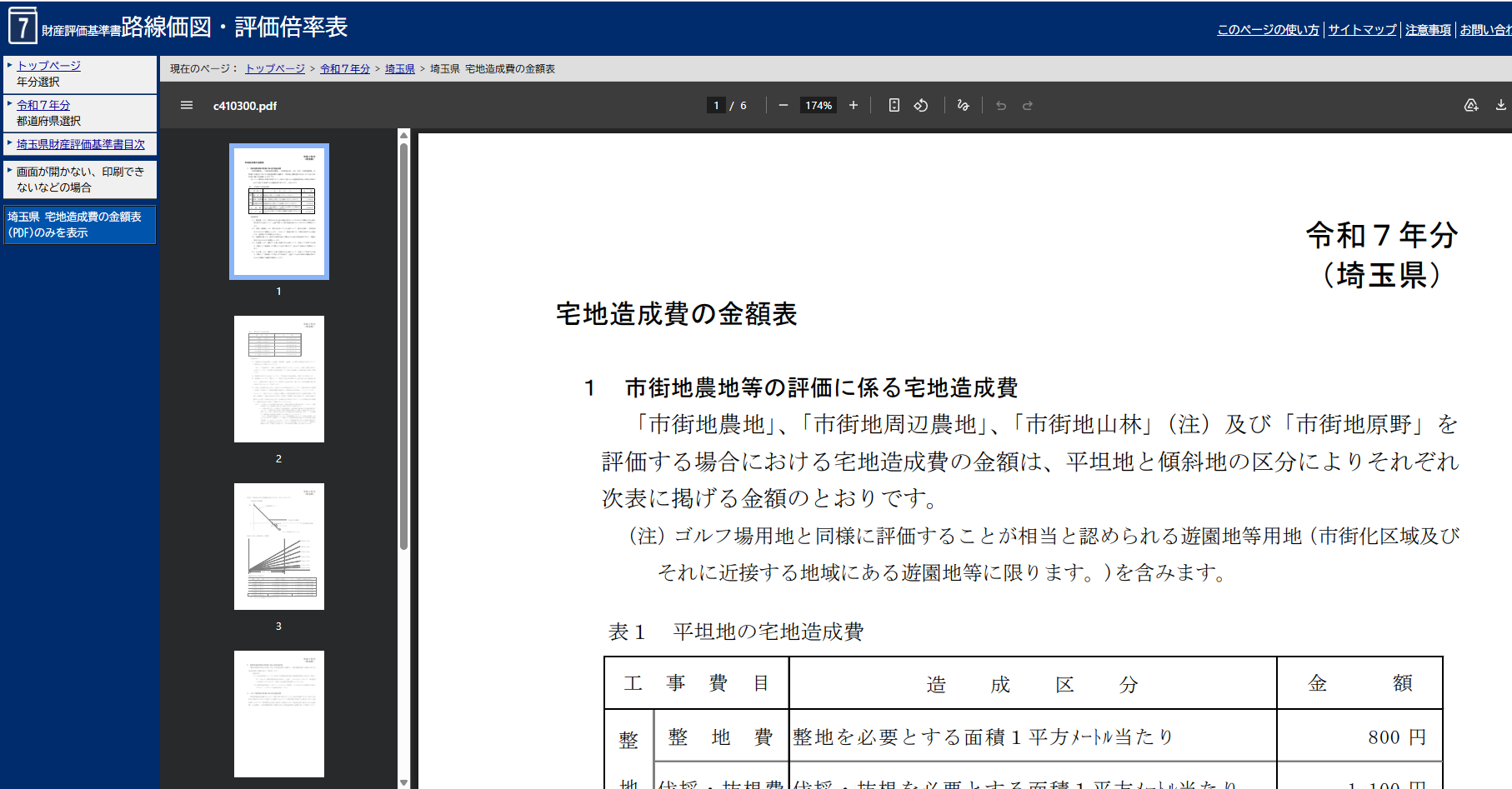Open サイトマップ link in header
Screen dimensions: 1512x789
coord(1362,30)
